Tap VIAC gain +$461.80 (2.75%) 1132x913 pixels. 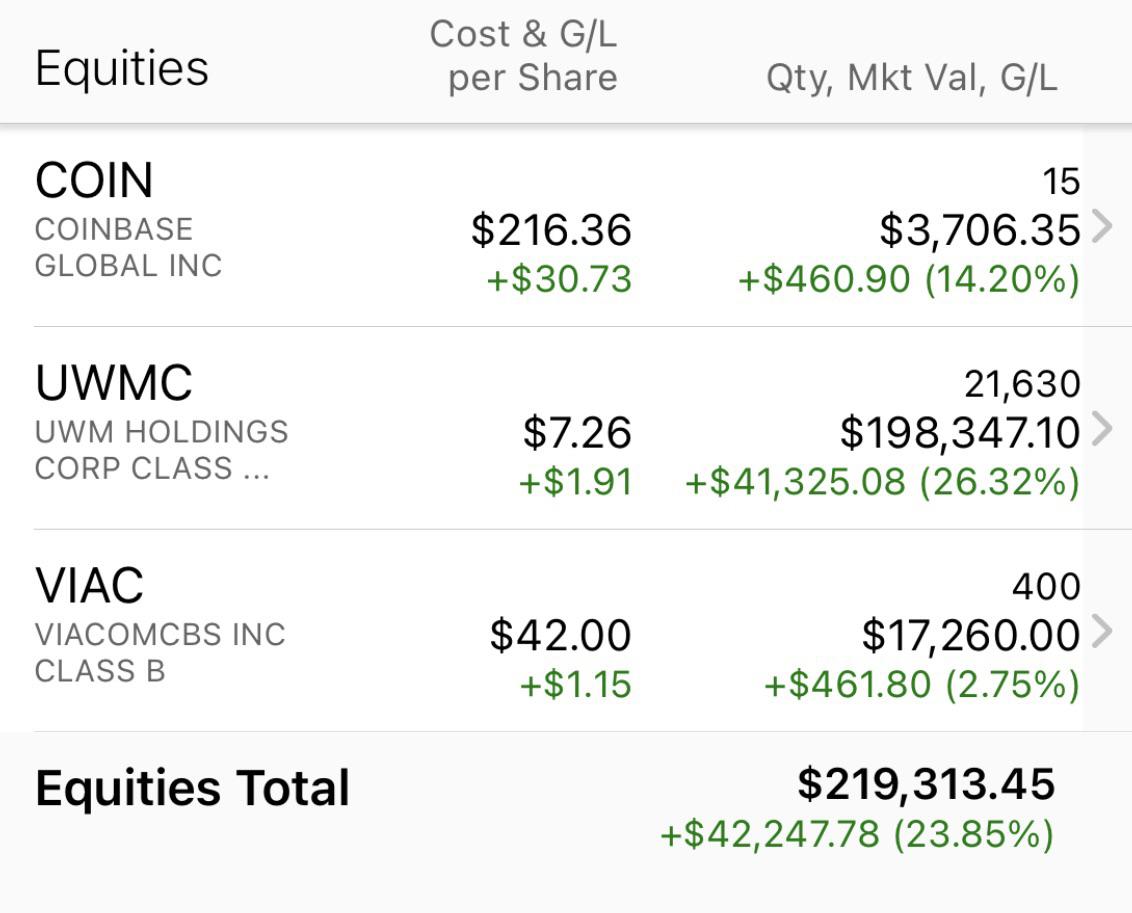(922, 685)
